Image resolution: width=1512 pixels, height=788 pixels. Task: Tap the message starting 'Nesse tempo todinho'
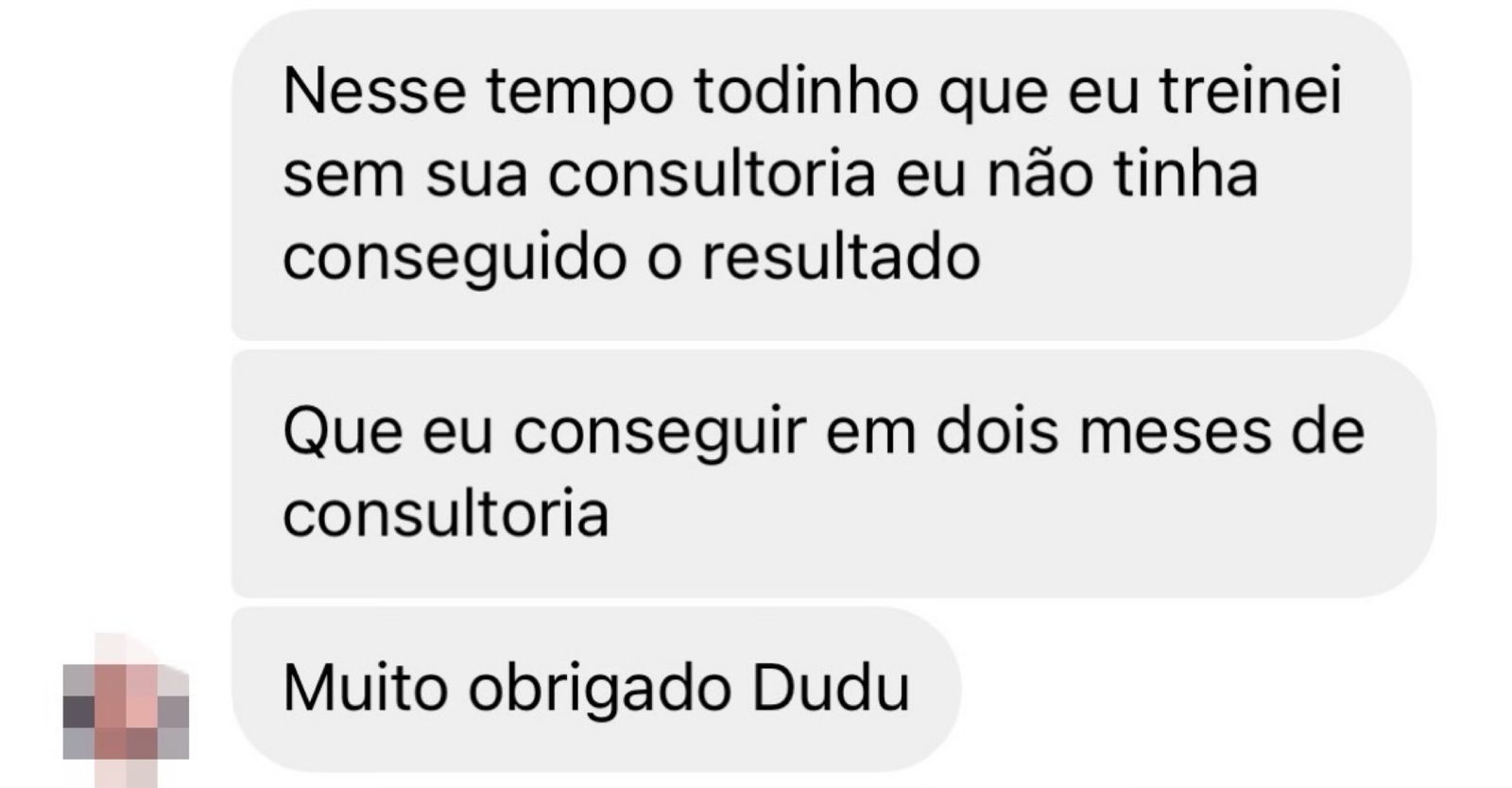pos(821,175)
